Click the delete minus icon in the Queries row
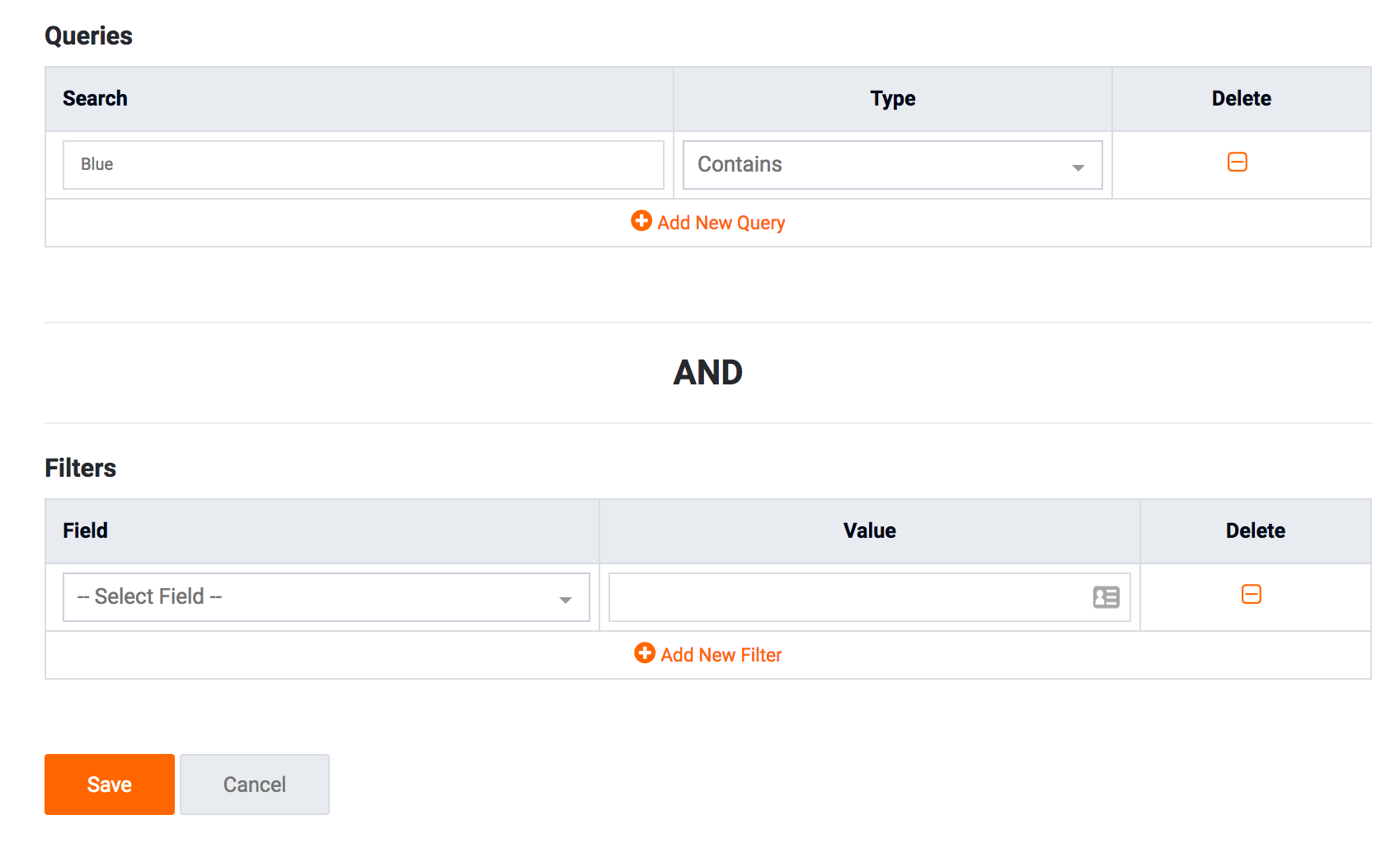 tap(1237, 163)
